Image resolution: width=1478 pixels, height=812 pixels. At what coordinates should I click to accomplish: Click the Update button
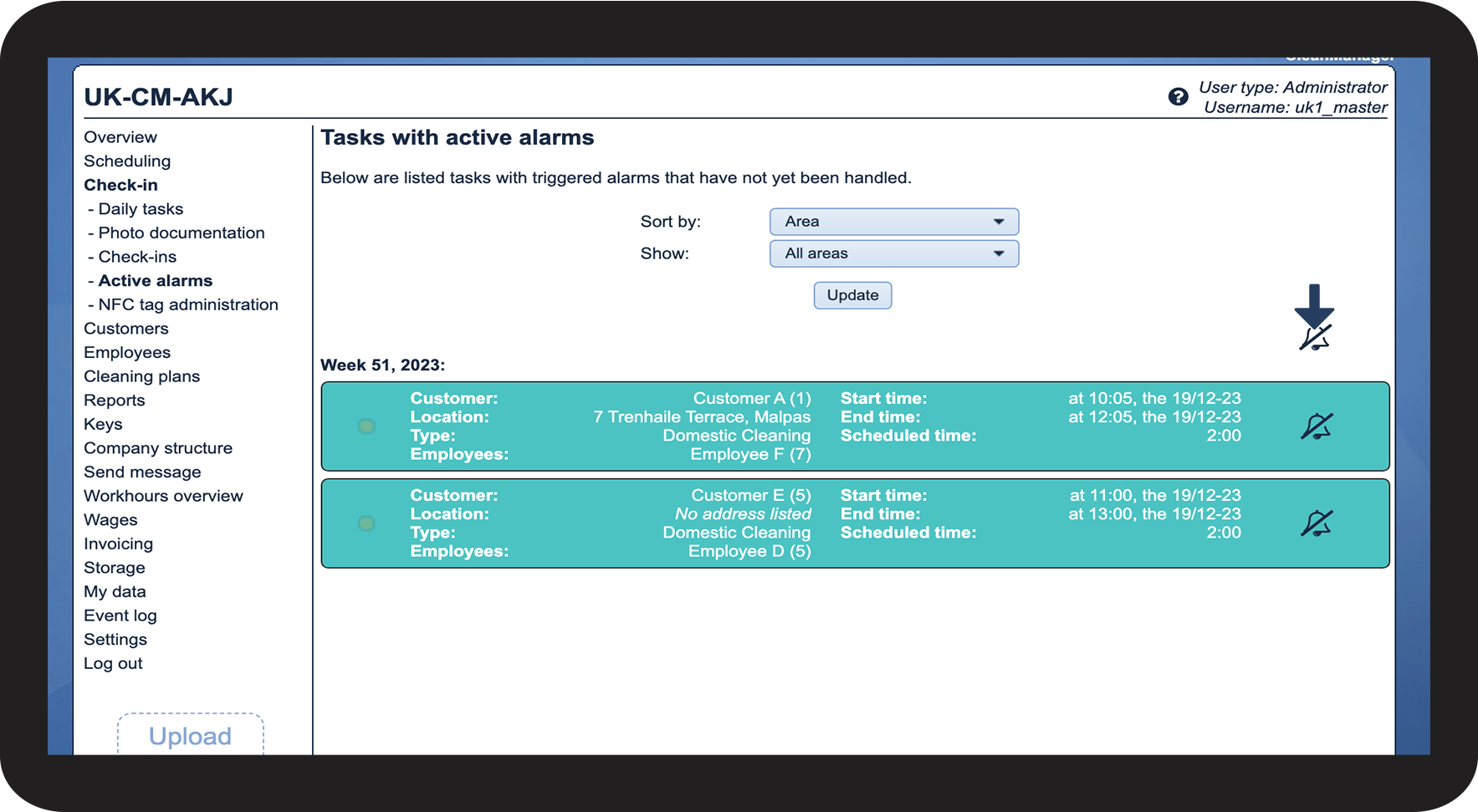tap(852, 295)
